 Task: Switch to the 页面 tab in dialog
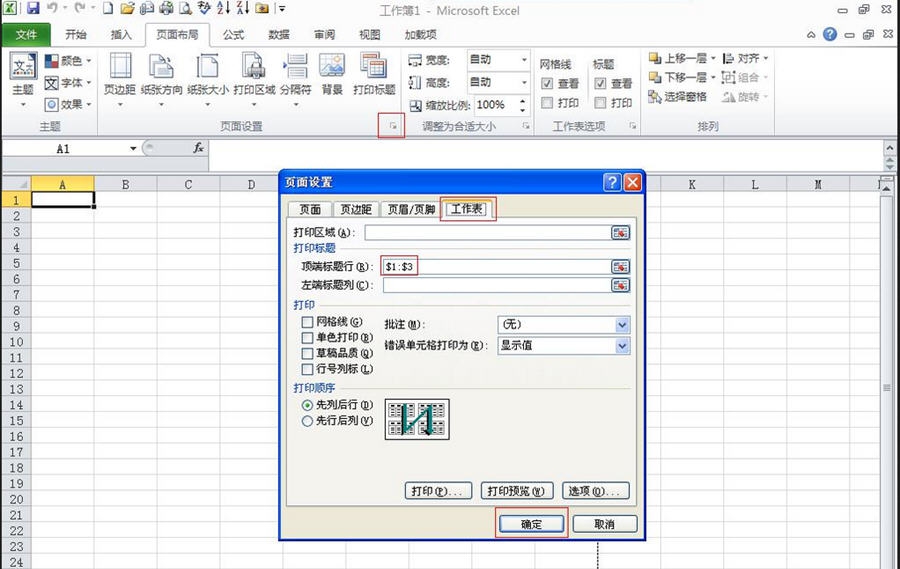coord(310,210)
